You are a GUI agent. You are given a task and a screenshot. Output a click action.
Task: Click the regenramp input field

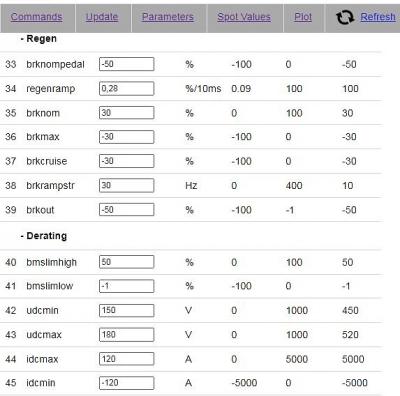(x=127, y=89)
